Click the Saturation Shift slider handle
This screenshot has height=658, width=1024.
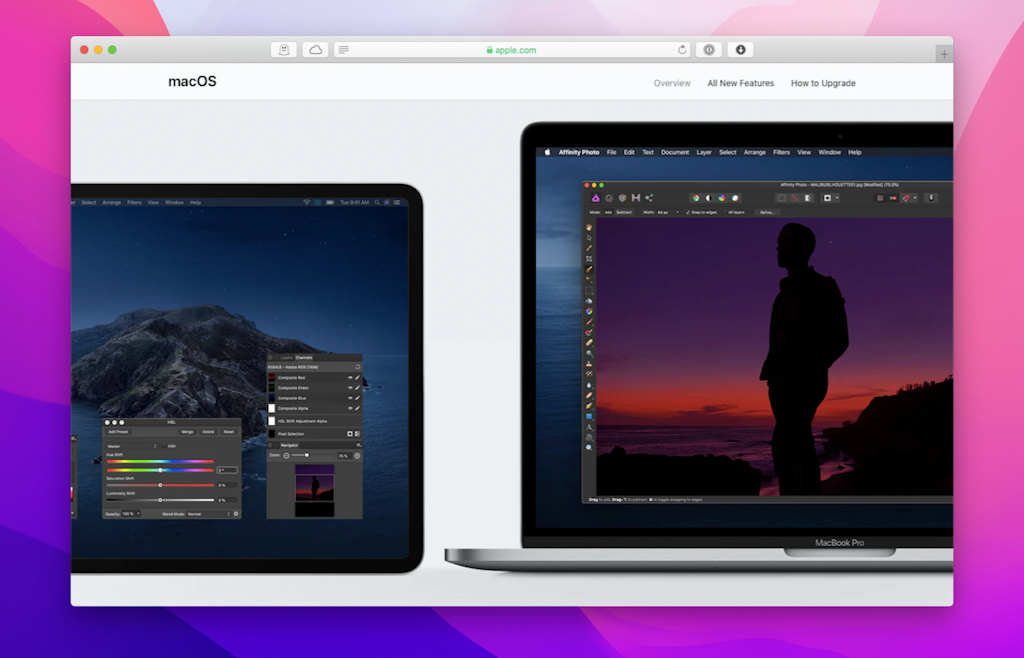(x=160, y=485)
